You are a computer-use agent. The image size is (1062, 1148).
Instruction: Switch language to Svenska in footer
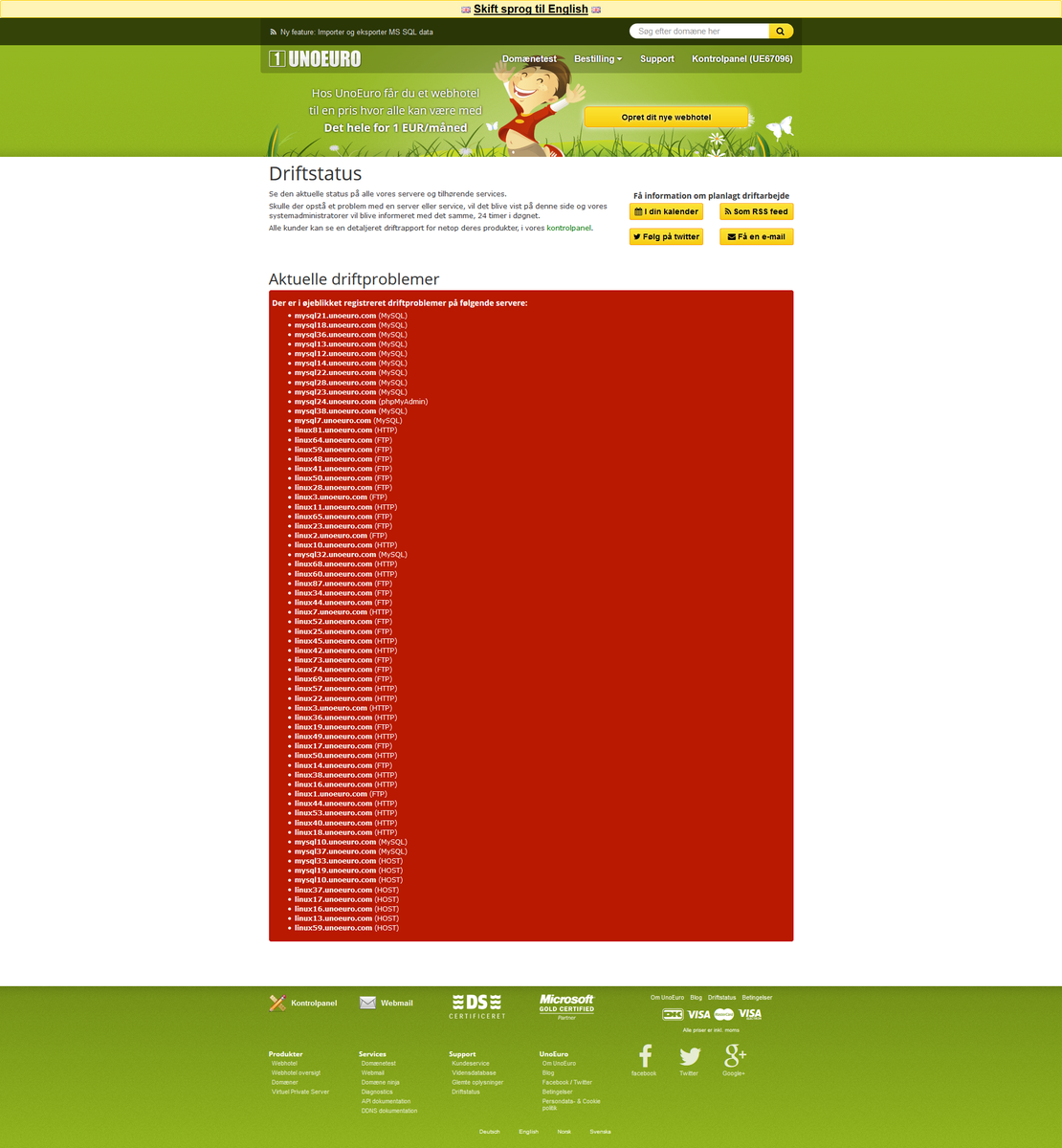coord(600,1132)
